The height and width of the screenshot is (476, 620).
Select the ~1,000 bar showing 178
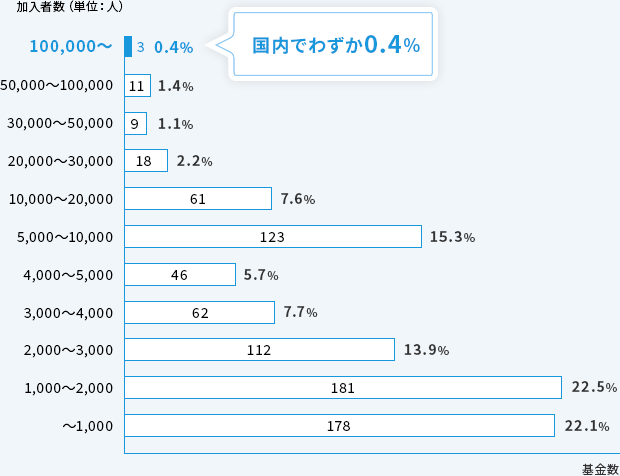pyautogui.click(x=339, y=426)
